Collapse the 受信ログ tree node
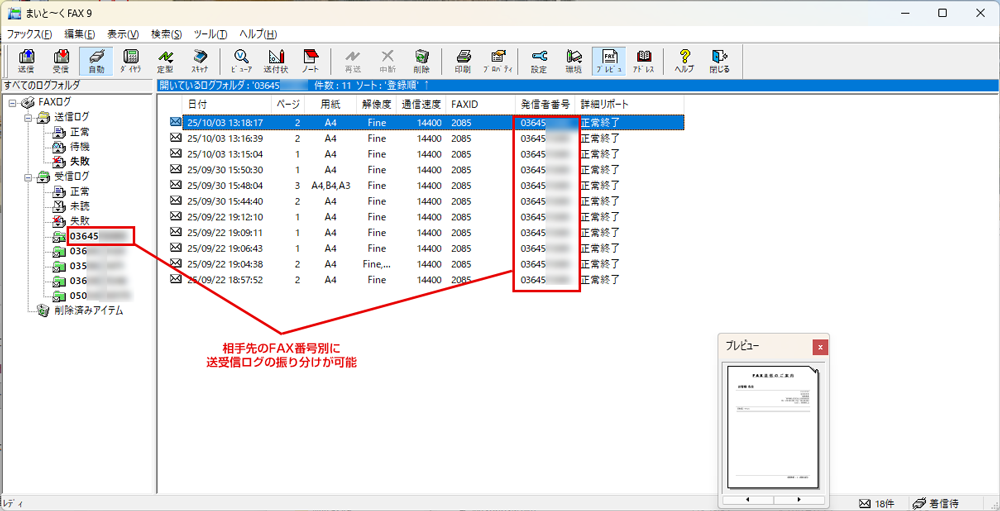 (27, 177)
